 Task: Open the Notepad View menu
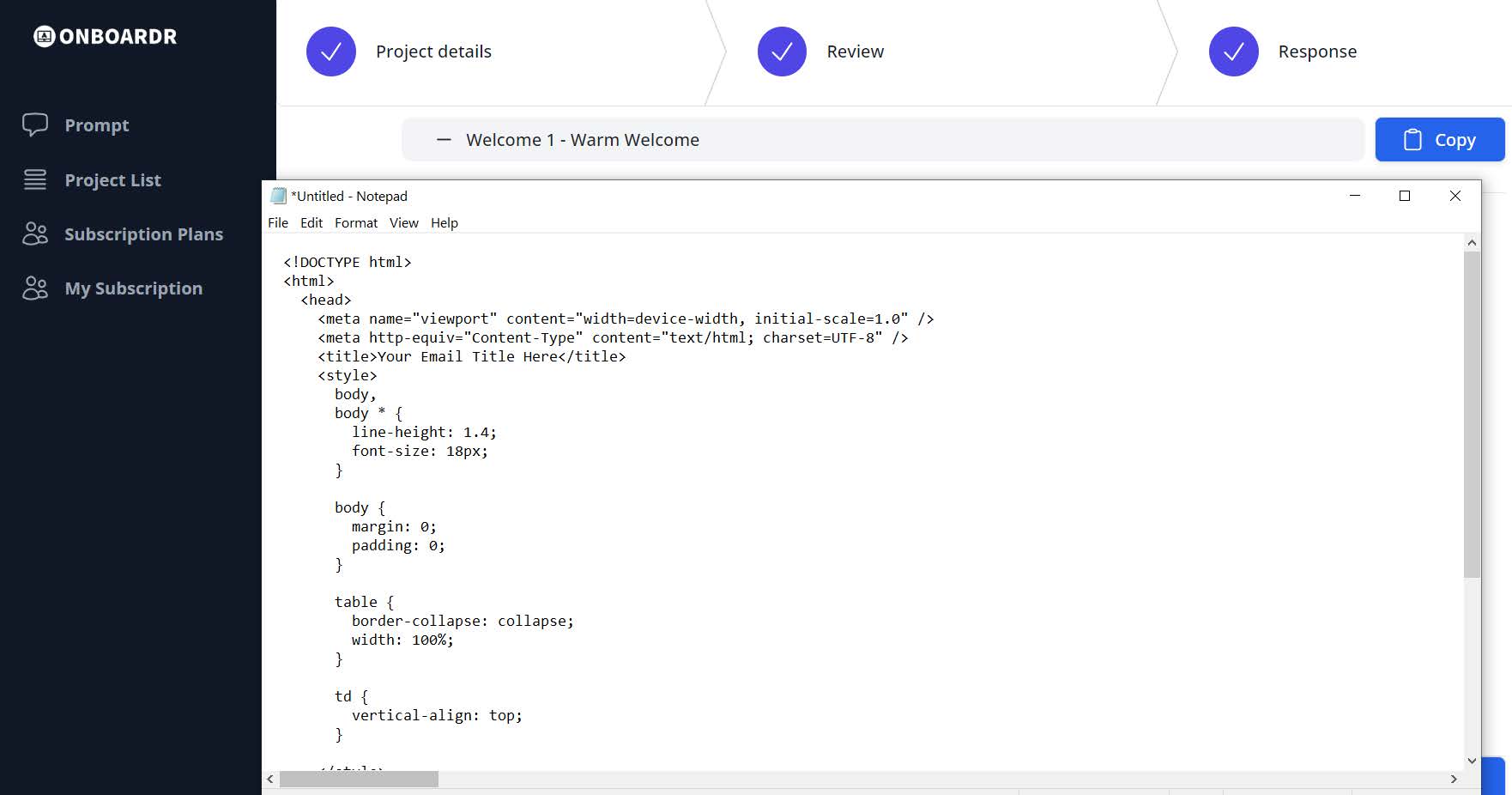(x=404, y=223)
